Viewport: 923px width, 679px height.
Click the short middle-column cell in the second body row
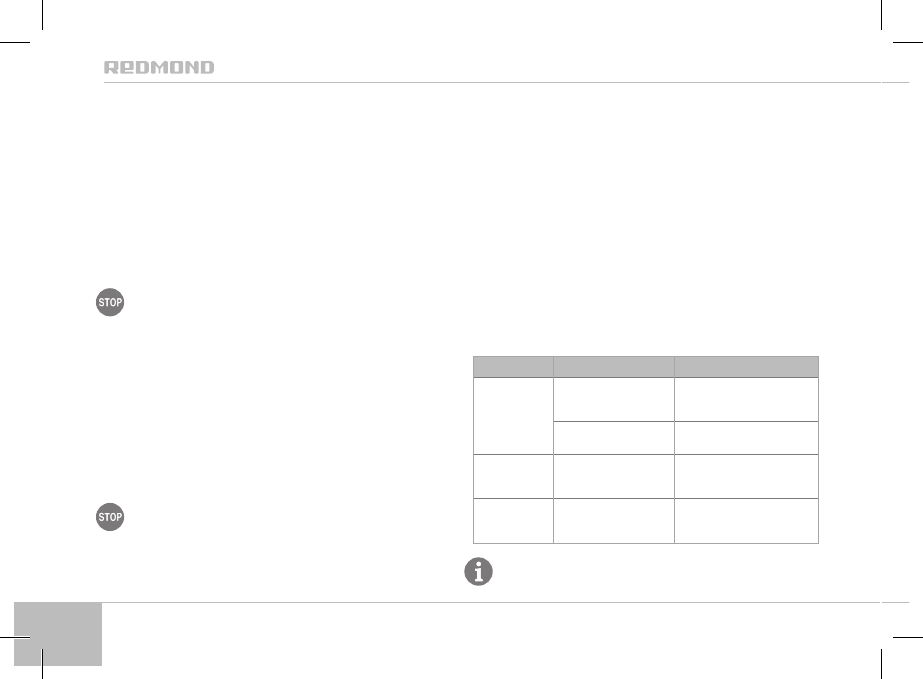tap(615, 437)
